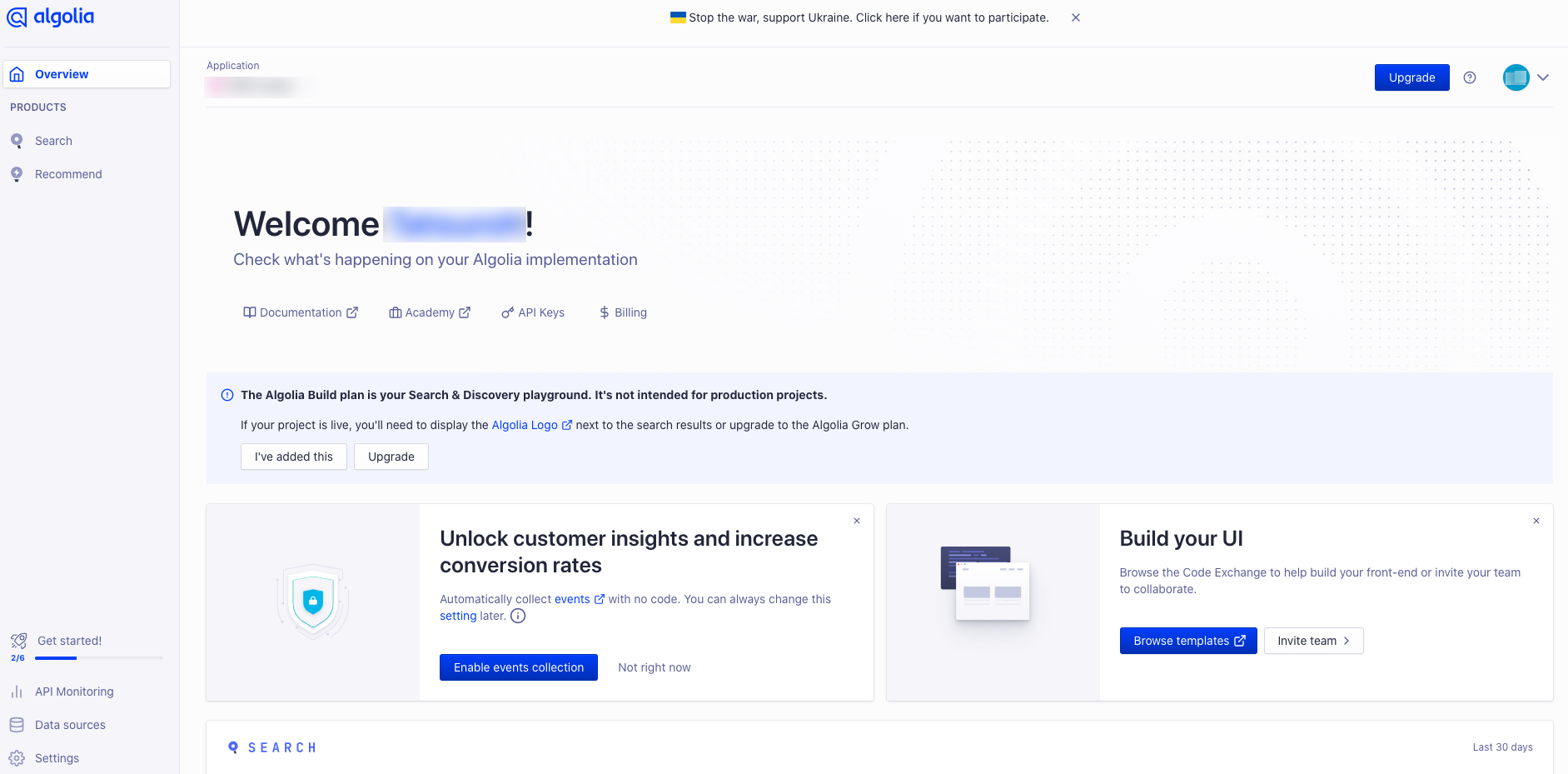This screenshot has width=1568, height=774.
Task: Close the Unlock customer insights card
Action: coord(857,521)
